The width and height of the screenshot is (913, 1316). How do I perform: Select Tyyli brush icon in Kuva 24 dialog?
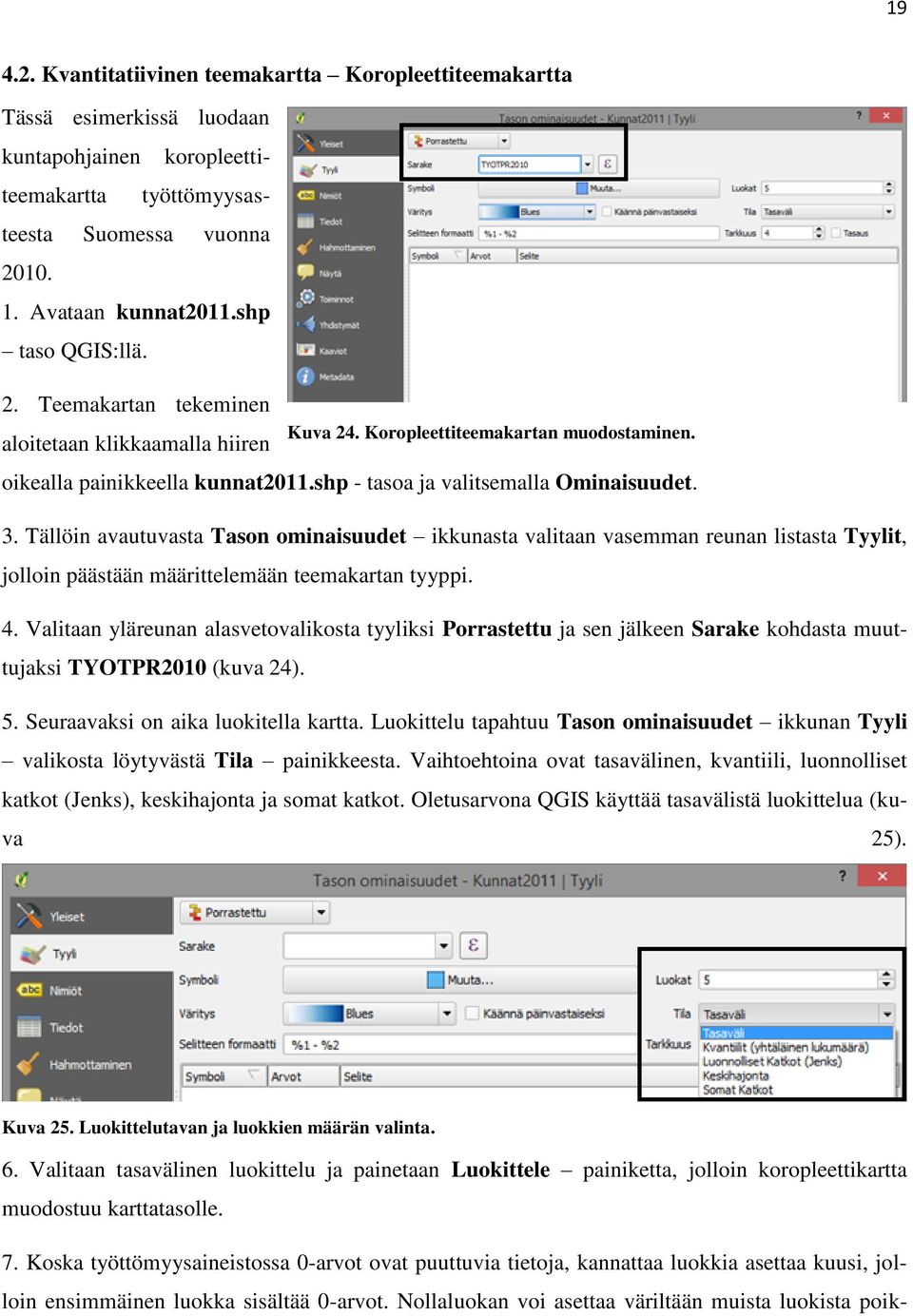(x=307, y=170)
